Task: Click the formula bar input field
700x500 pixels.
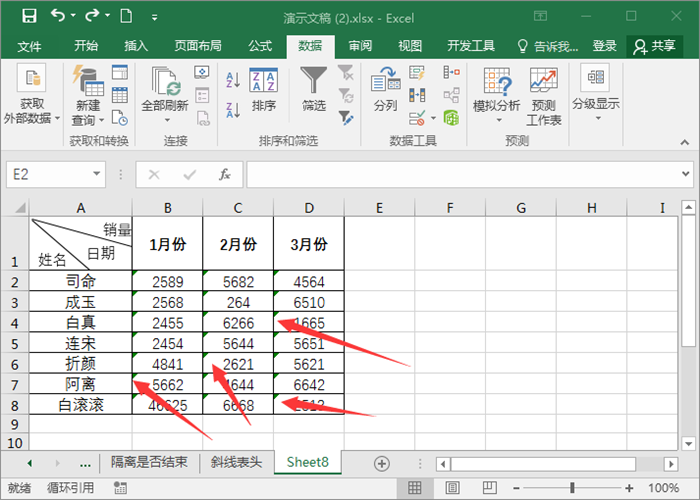Action: 462,175
